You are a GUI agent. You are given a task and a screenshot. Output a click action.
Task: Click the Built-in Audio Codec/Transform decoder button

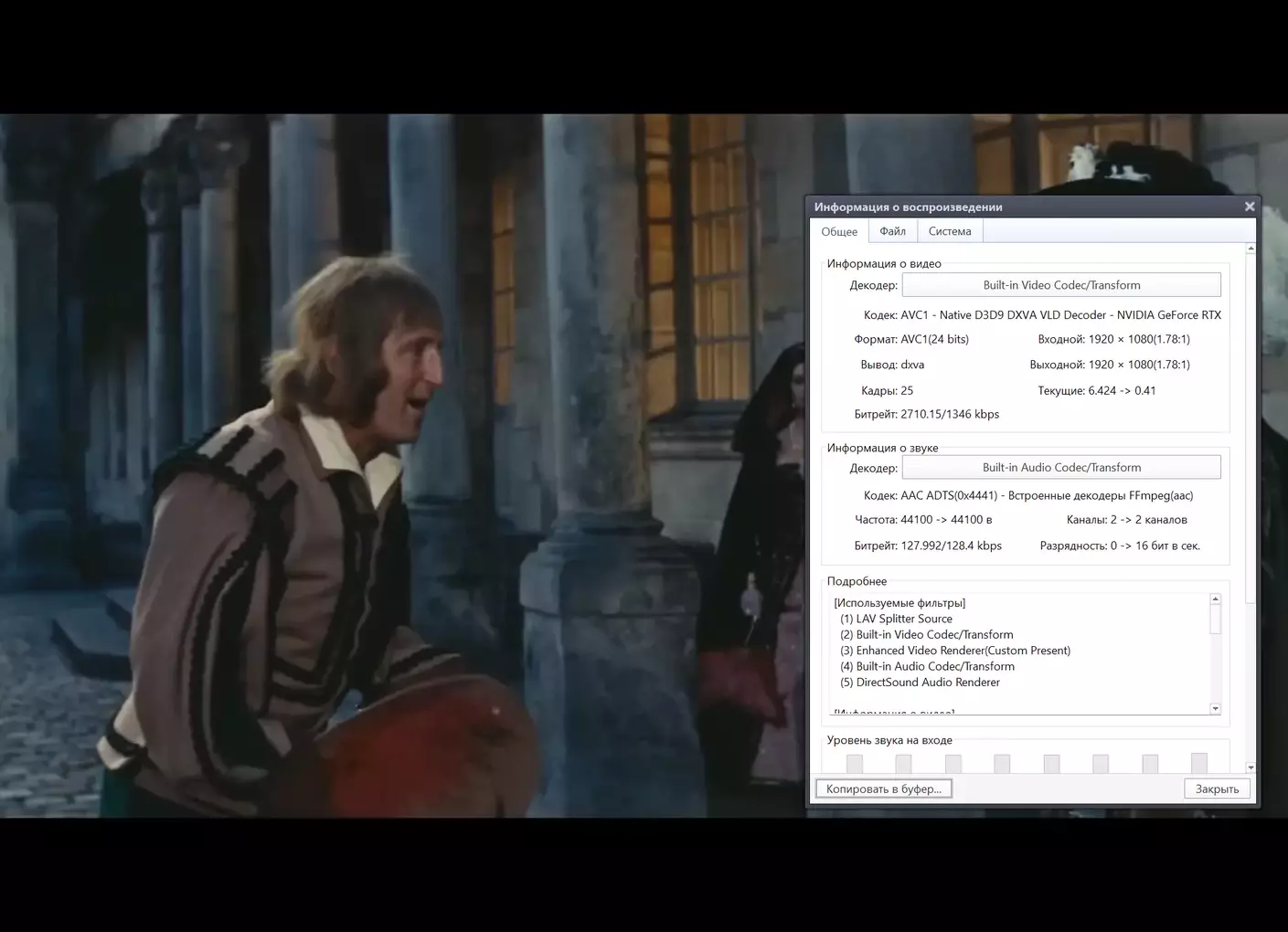point(1060,468)
